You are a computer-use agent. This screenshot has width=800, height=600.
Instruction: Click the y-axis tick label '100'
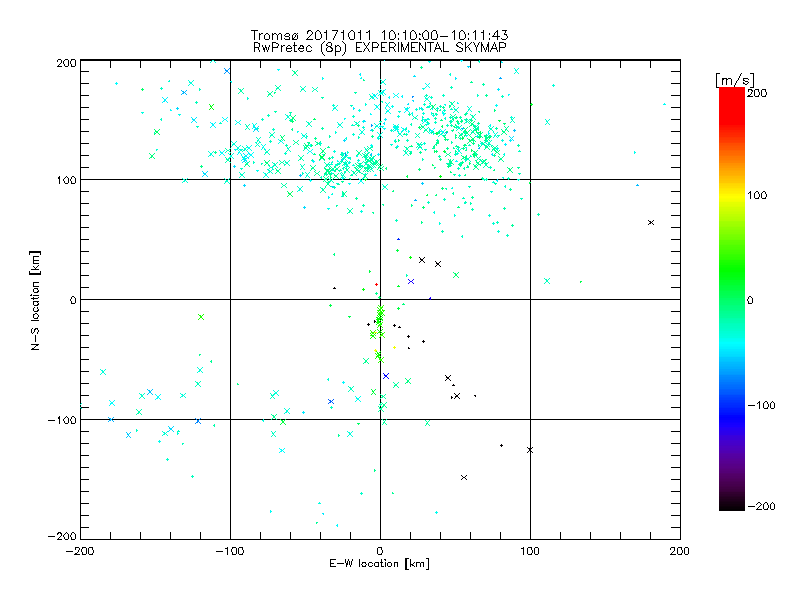pyautogui.click(x=66, y=180)
